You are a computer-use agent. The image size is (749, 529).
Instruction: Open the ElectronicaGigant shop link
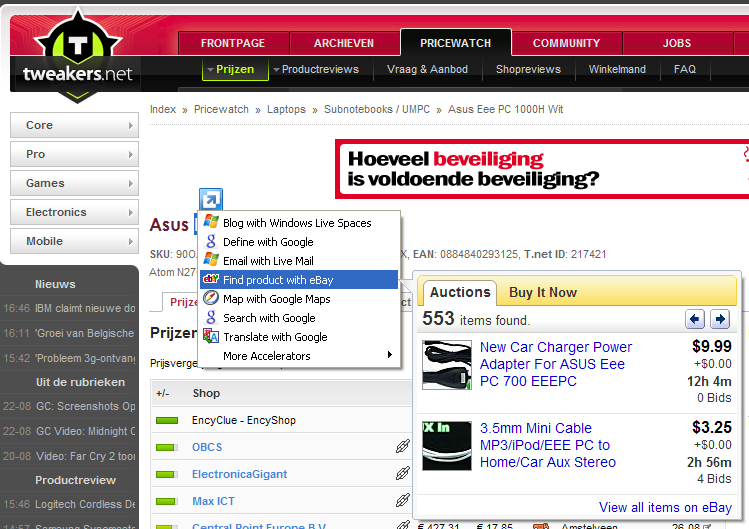(x=239, y=474)
